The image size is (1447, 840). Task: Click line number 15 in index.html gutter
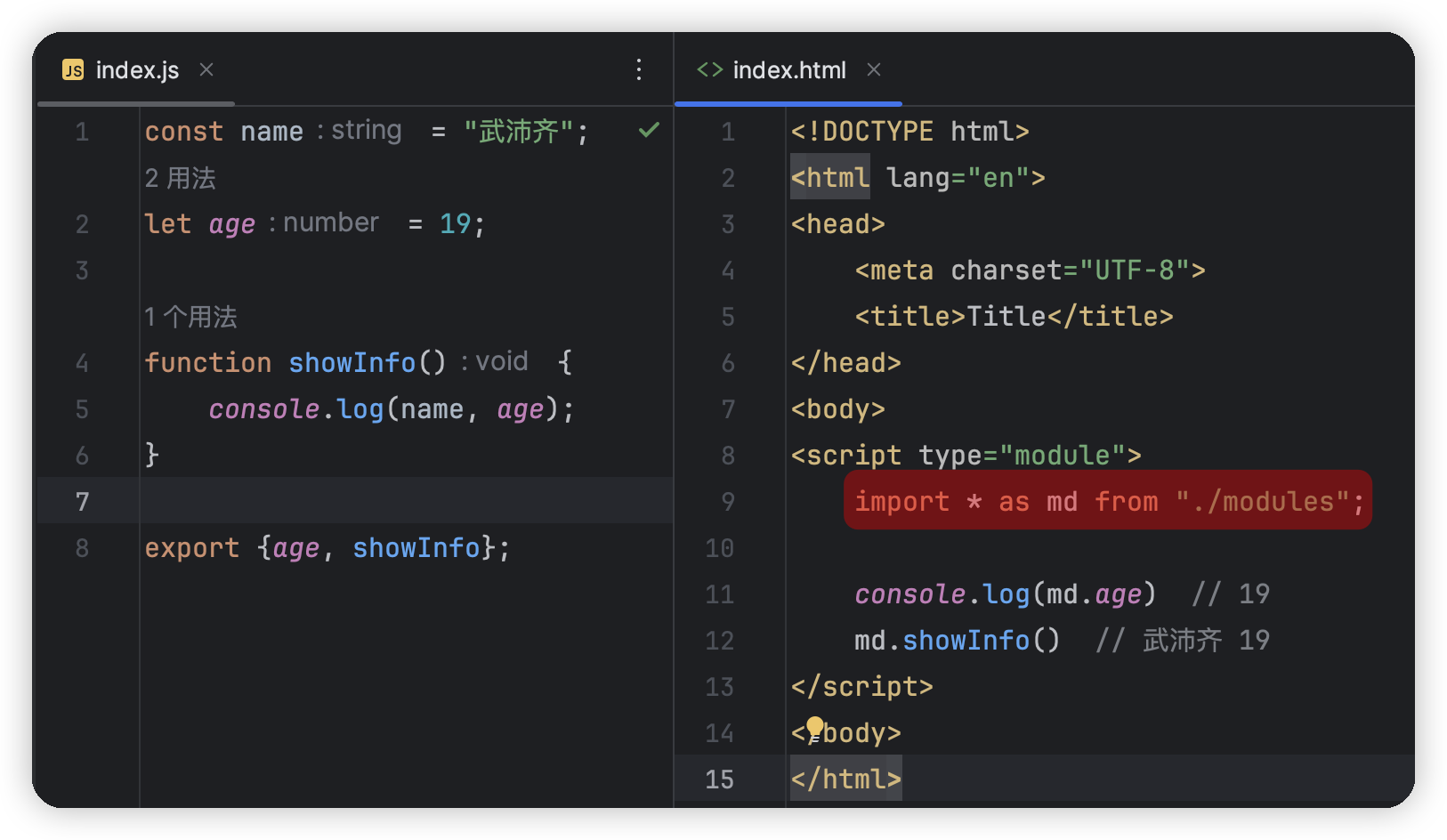click(x=719, y=779)
